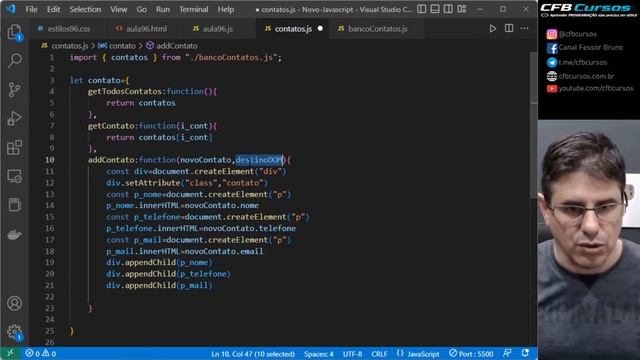This screenshot has height=360, width=640.
Task: Click the feedback icon in status bar
Action: pos(507,353)
